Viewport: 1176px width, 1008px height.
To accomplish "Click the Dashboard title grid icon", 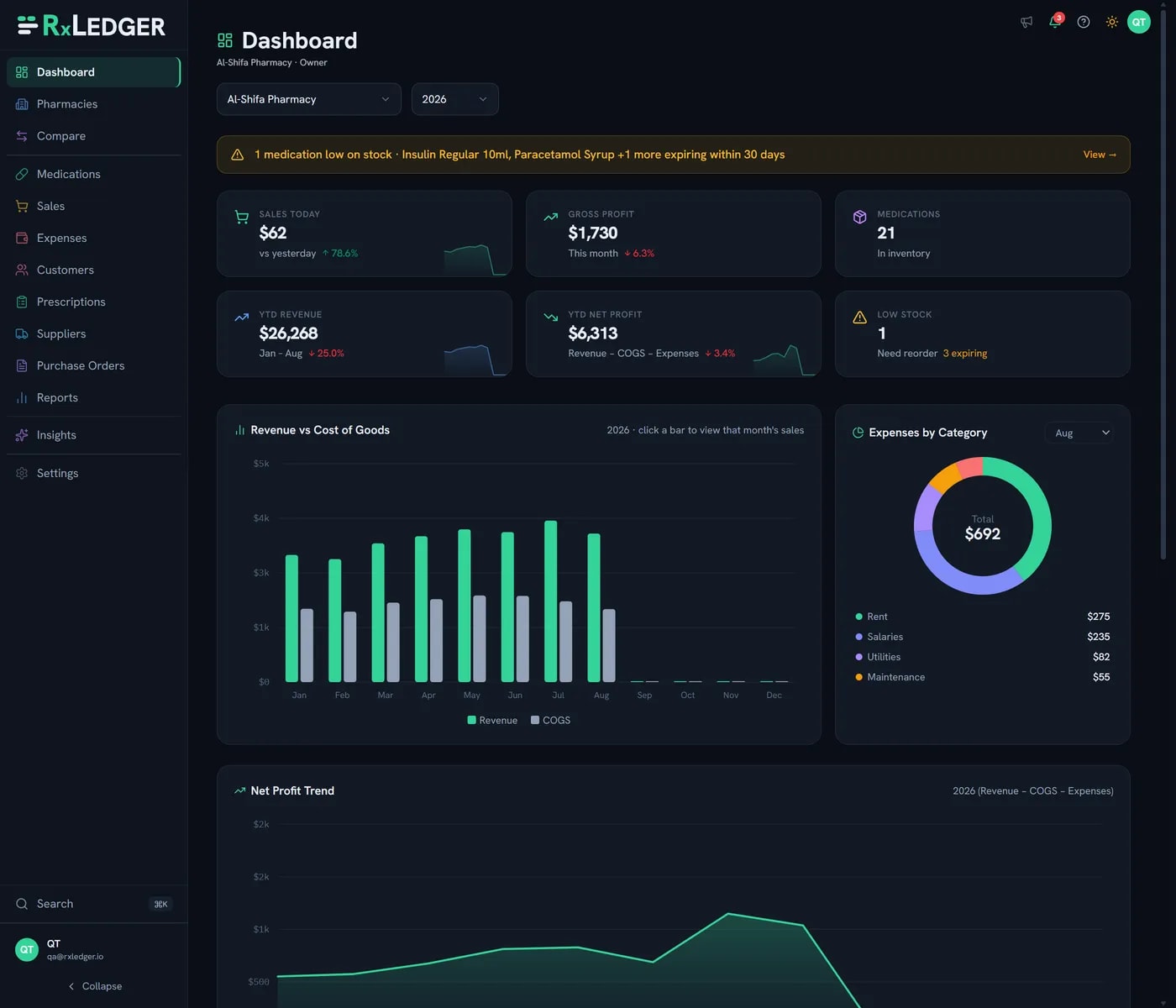I will tap(225, 40).
